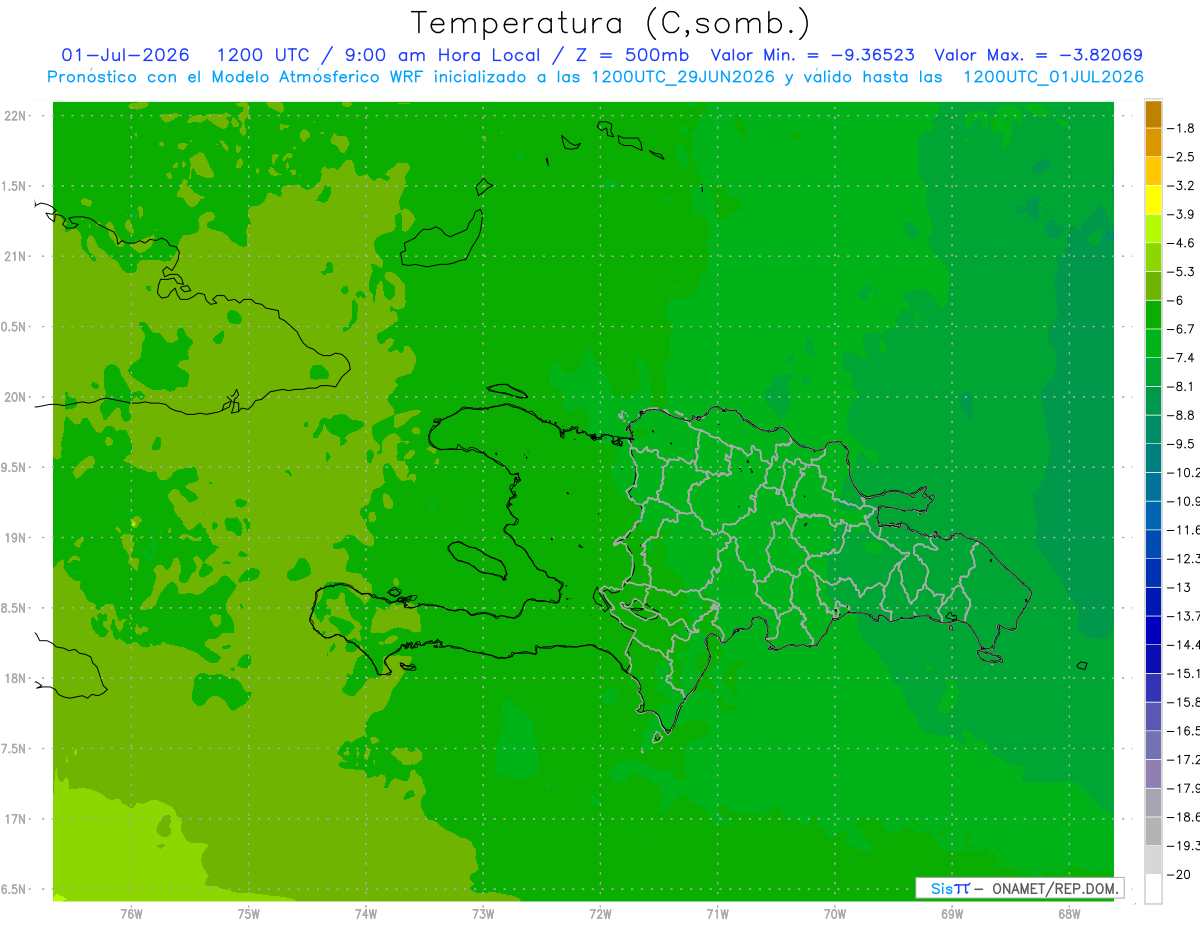This screenshot has height=927, width=1200.
Task: Select the '01-Jul-2026' date text
Action: (x=125, y=55)
